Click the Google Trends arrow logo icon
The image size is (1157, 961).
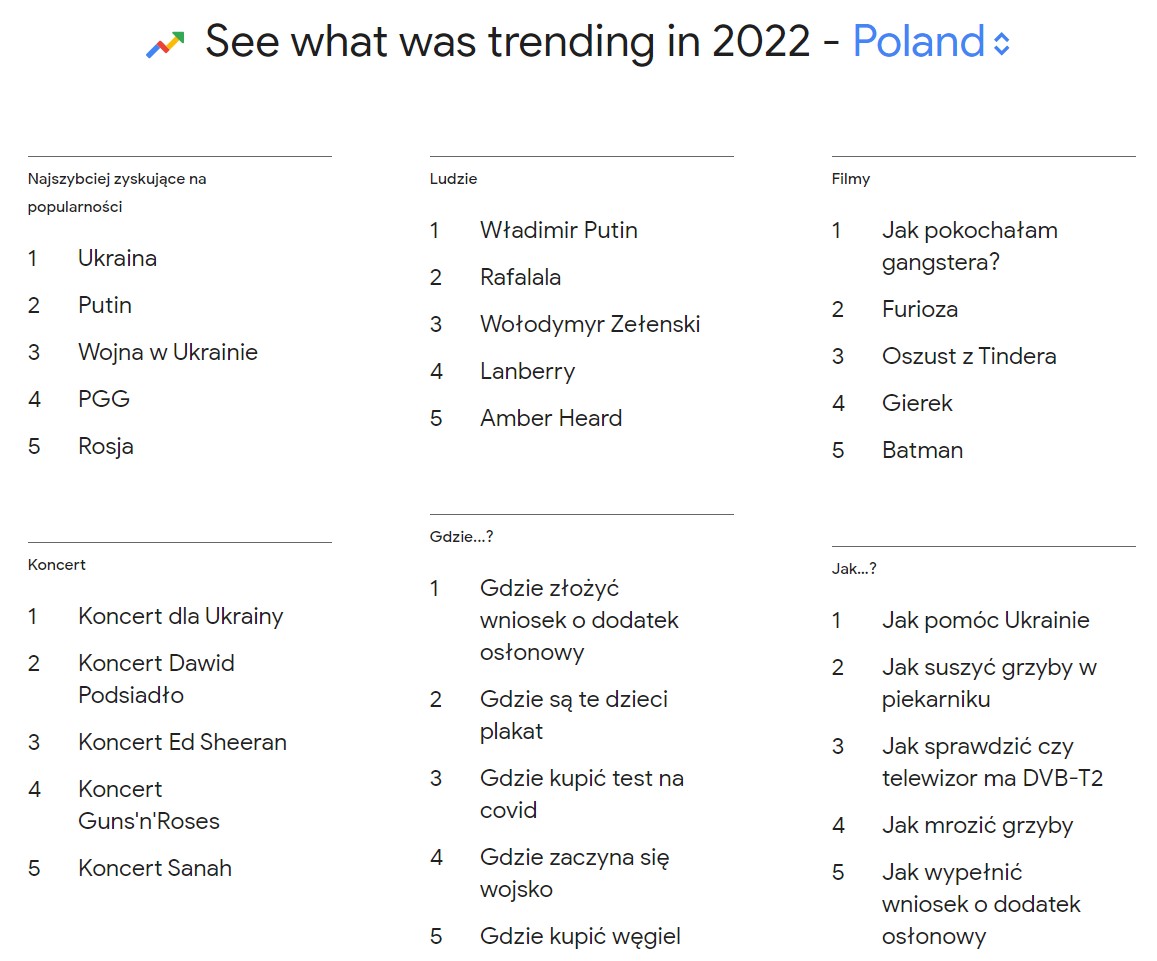(166, 44)
